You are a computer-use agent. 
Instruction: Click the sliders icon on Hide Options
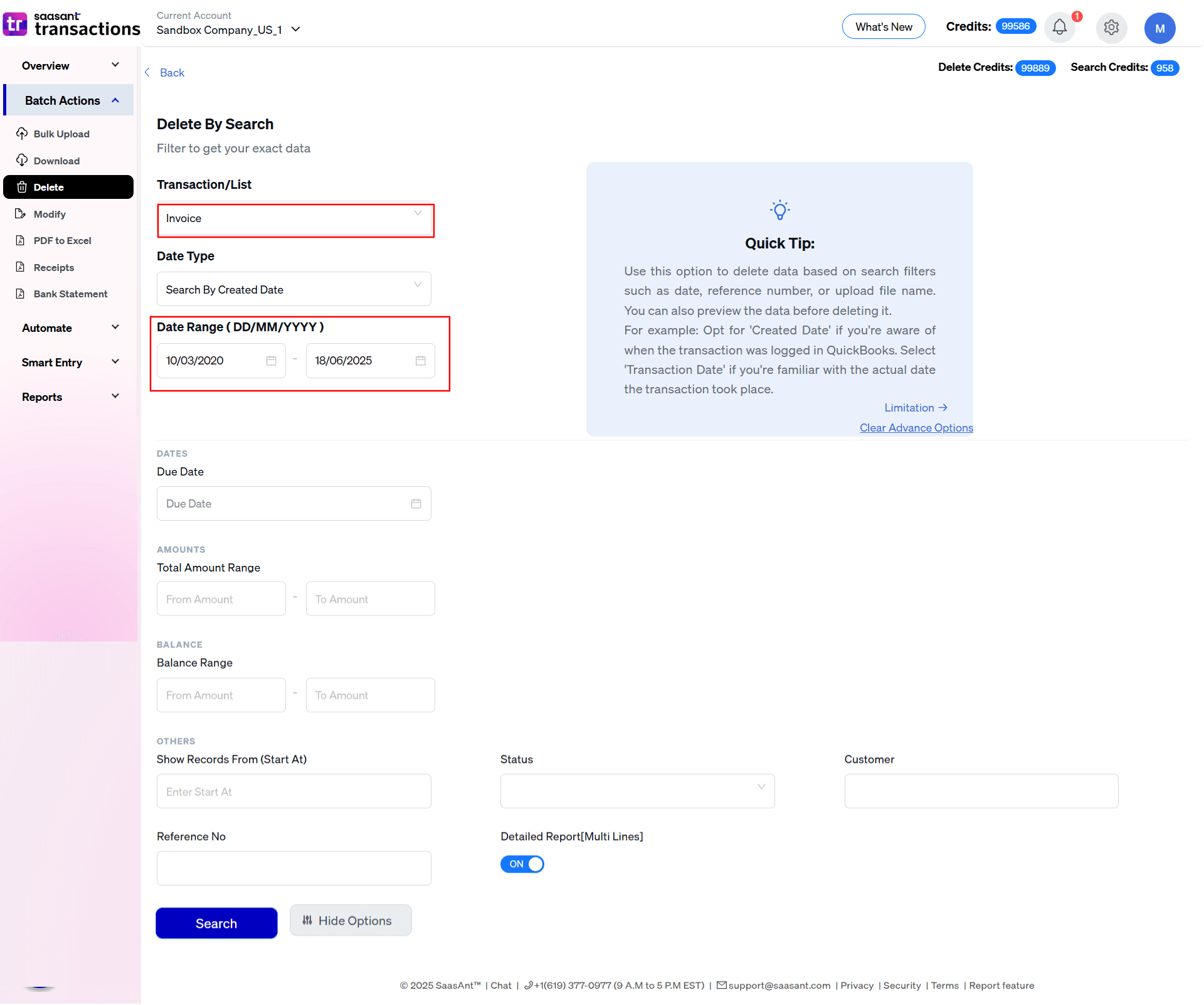[307, 920]
